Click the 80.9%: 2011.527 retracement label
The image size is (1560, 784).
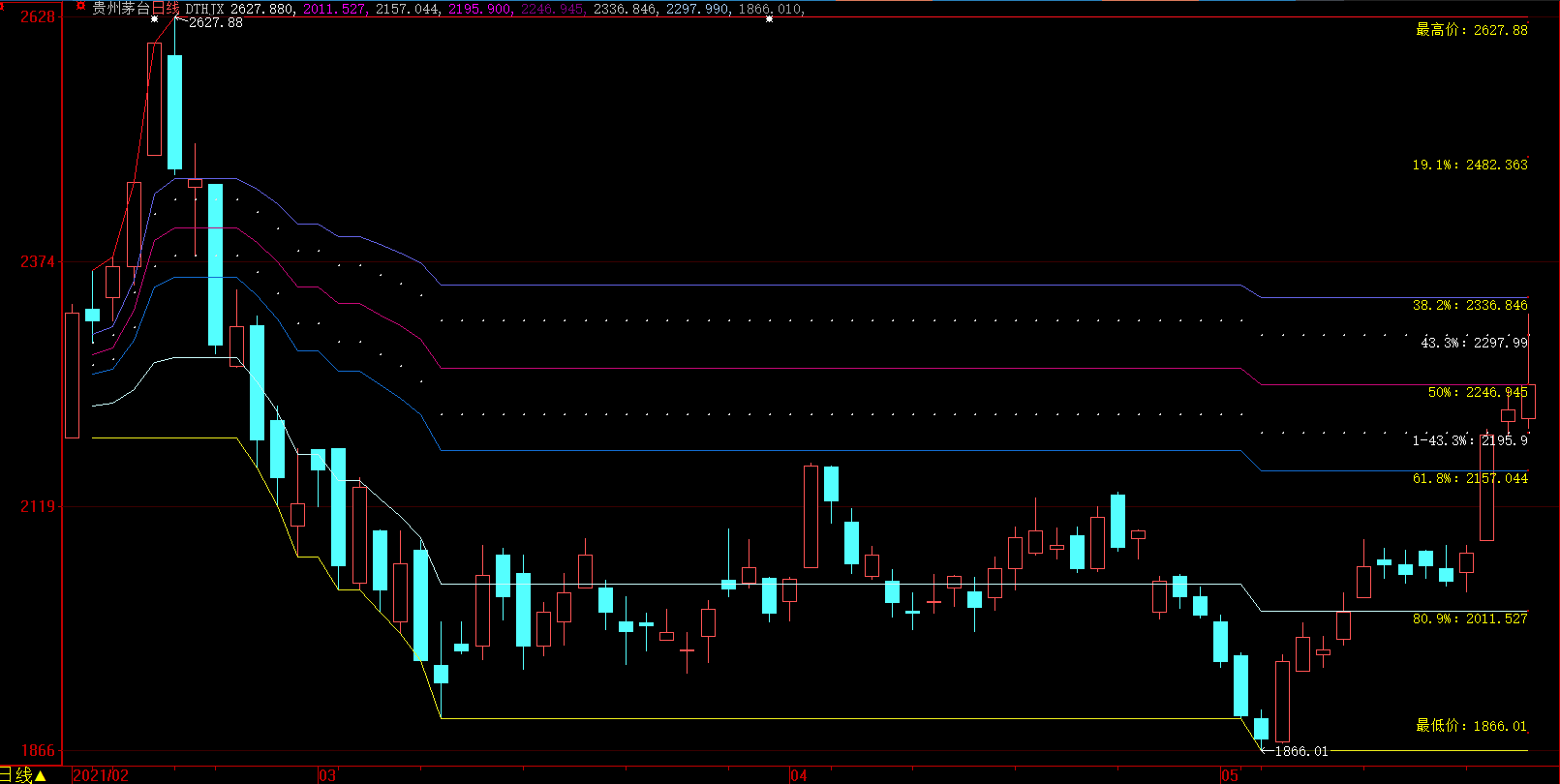tap(1470, 618)
